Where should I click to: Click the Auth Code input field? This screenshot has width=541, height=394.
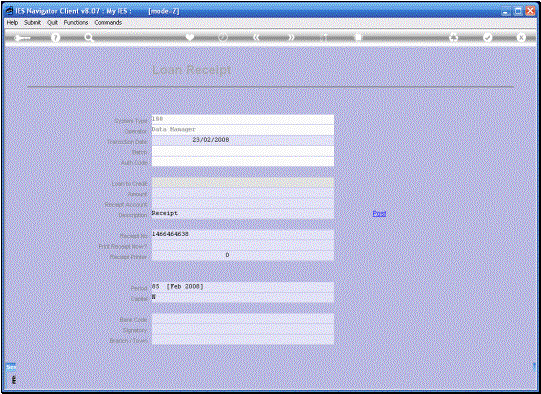[x=243, y=161]
